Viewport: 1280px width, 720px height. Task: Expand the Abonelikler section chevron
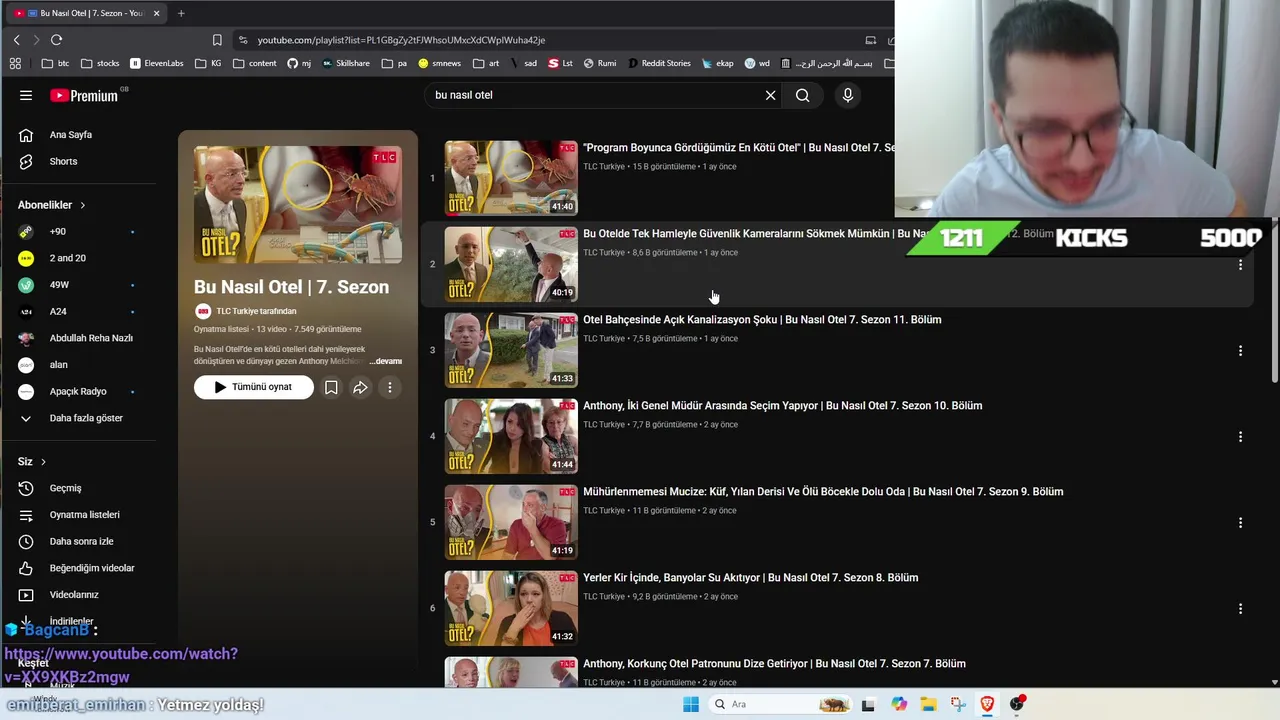point(82,205)
